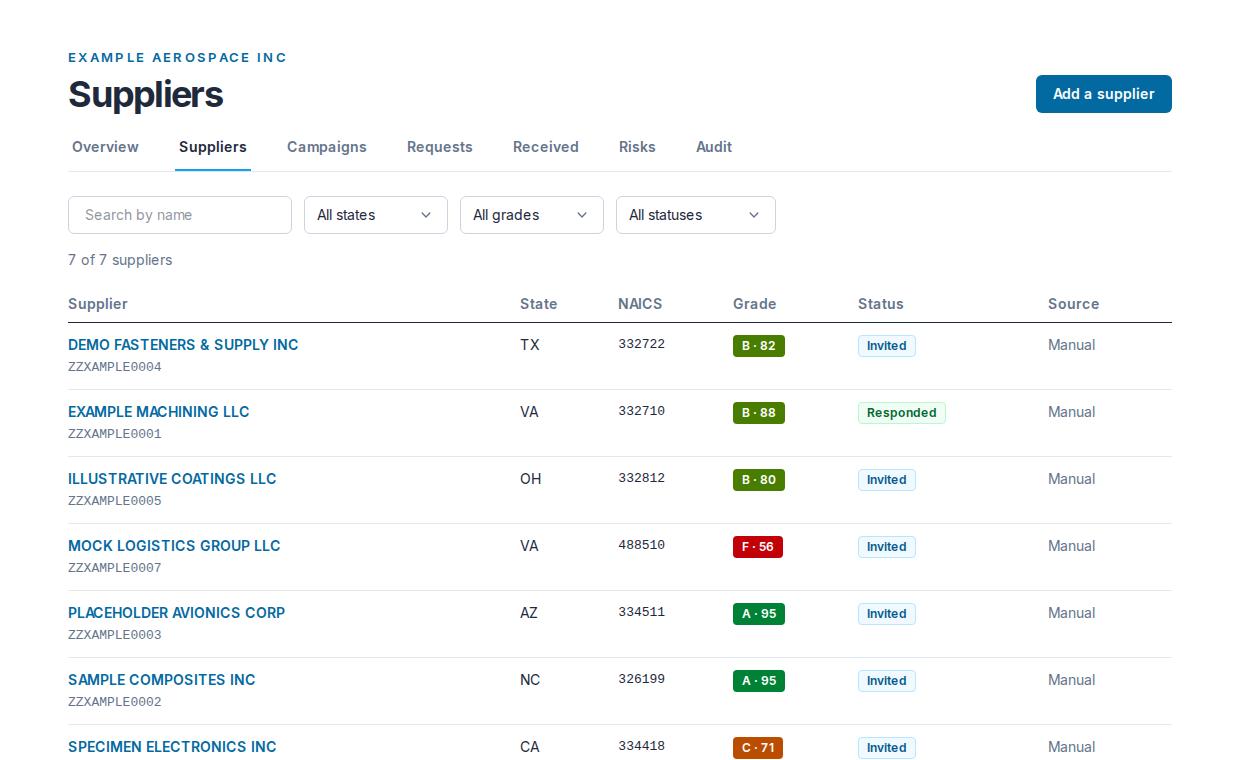This screenshot has width=1240, height=760.
Task: Click the NAICS column header
Action: (640, 304)
